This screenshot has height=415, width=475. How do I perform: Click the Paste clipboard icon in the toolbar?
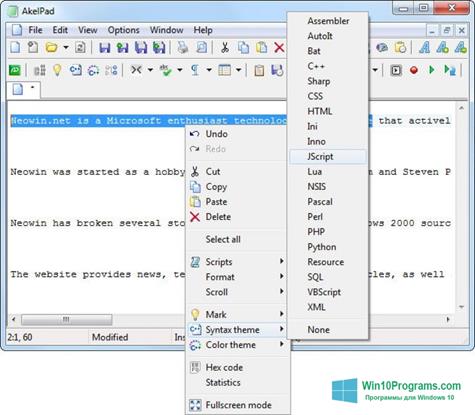(262, 48)
